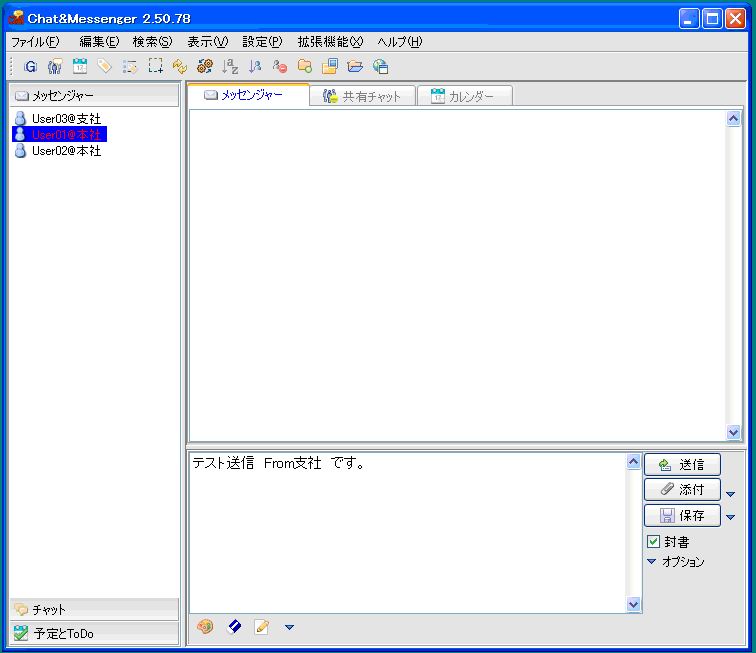Open the 予定とToDo sidebar panel
The width and height of the screenshot is (756, 653).
point(94,633)
